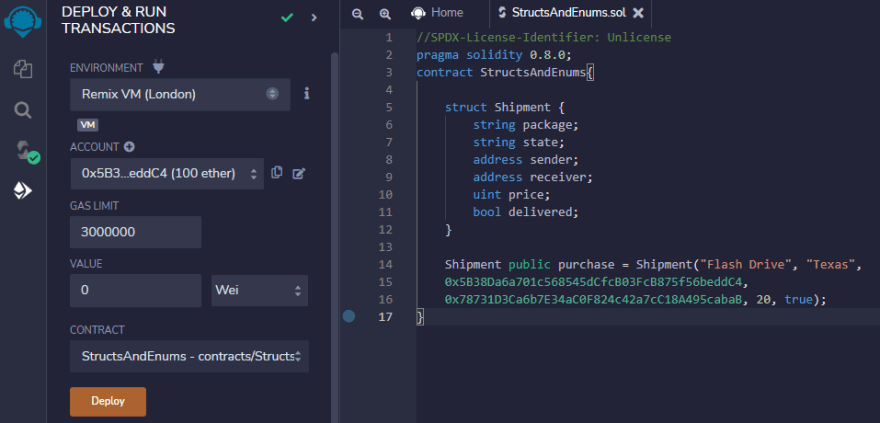Select the Deploy & run transactions icon
The width and height of the screenshot is (880, 423).
click(22, 190)
